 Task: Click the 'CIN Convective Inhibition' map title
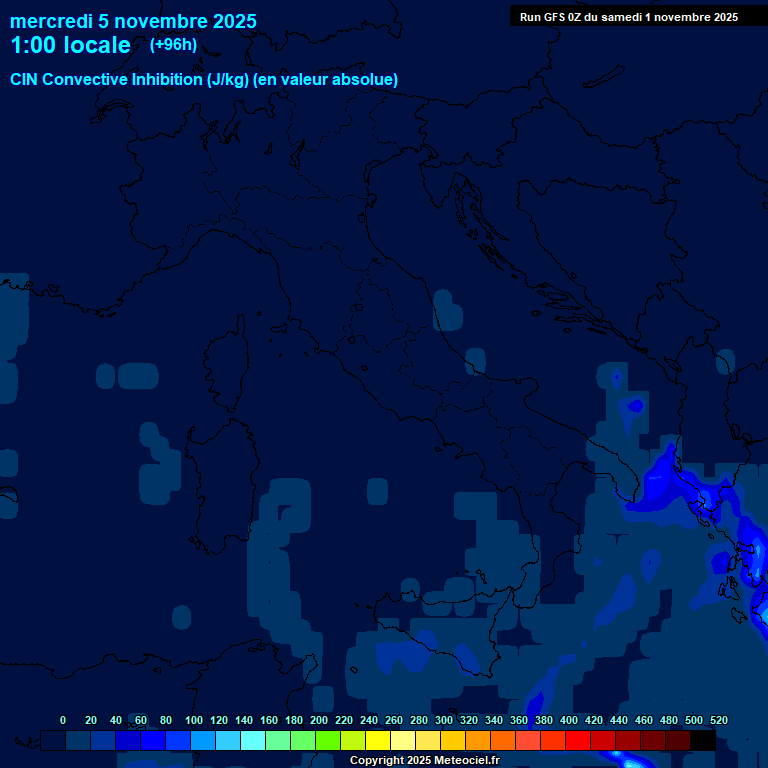(x=204, y=80)
